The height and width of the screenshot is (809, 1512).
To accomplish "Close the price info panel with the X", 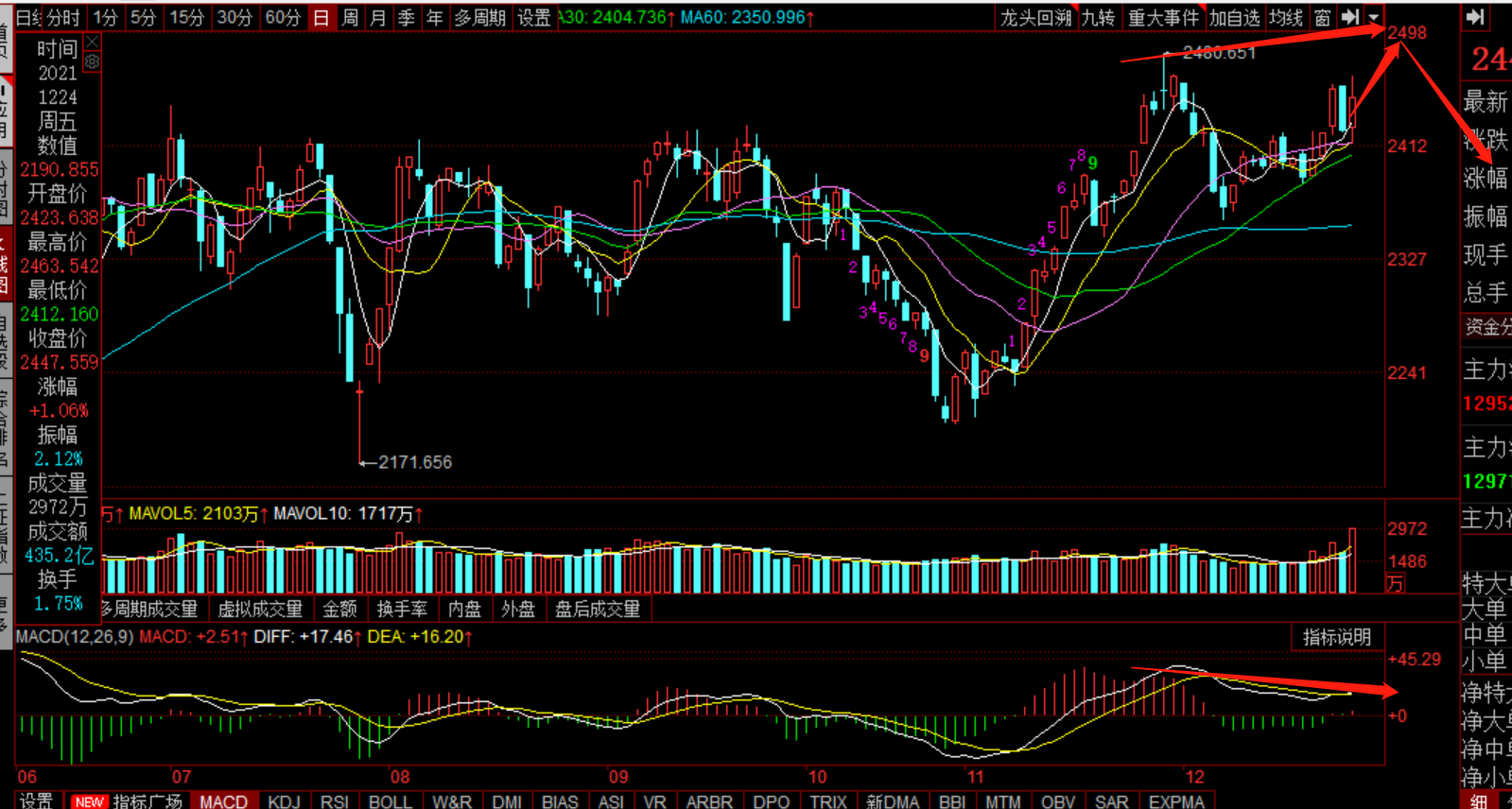I will (92, 43).
